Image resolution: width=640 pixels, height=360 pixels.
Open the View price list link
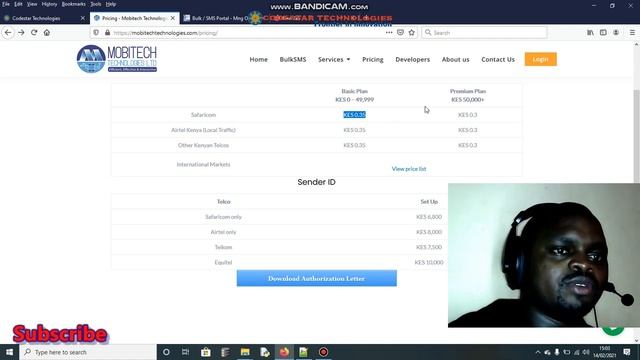(x=409, y=169)
